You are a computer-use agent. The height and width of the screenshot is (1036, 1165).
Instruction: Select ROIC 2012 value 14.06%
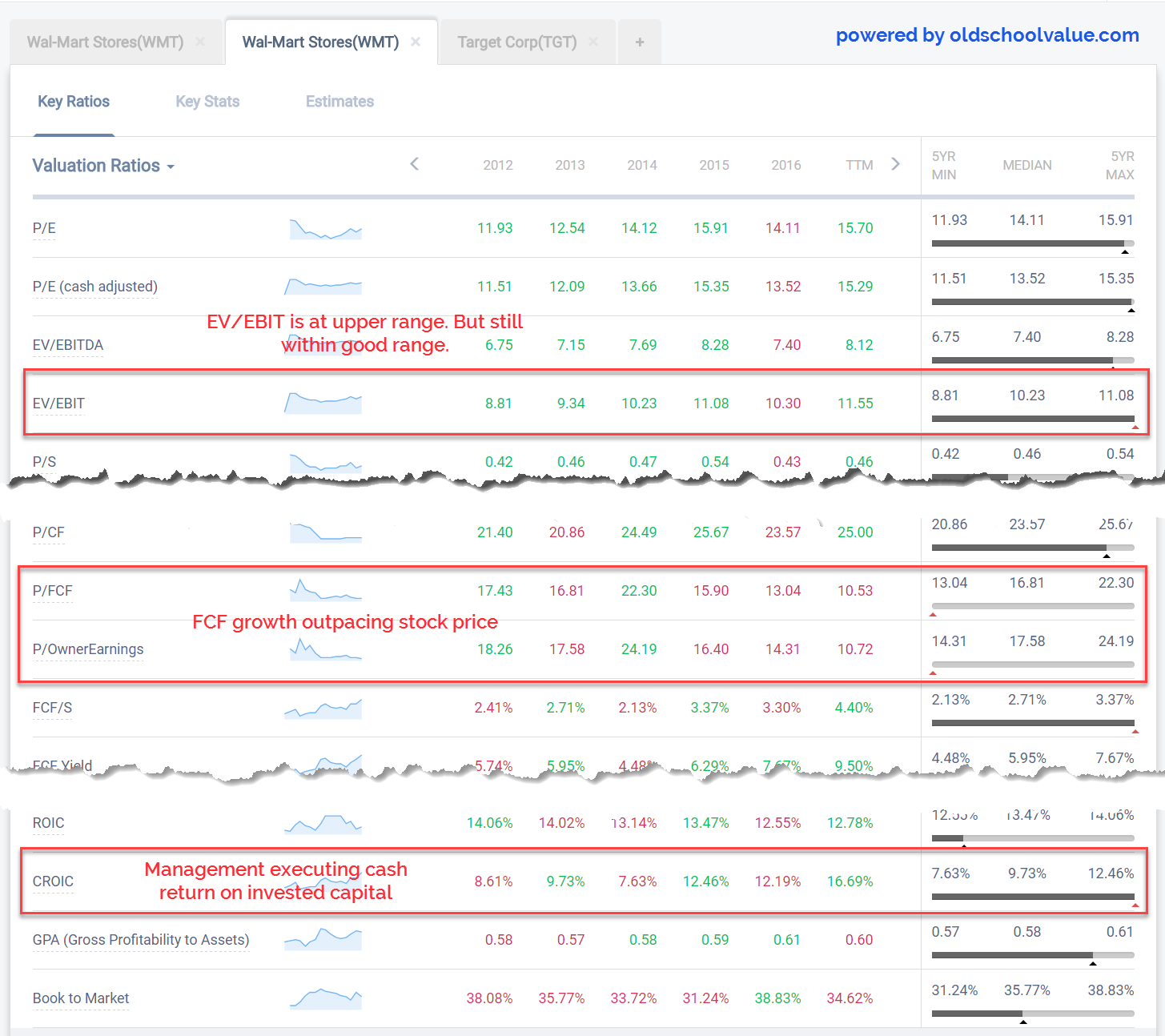pos(490,823)
